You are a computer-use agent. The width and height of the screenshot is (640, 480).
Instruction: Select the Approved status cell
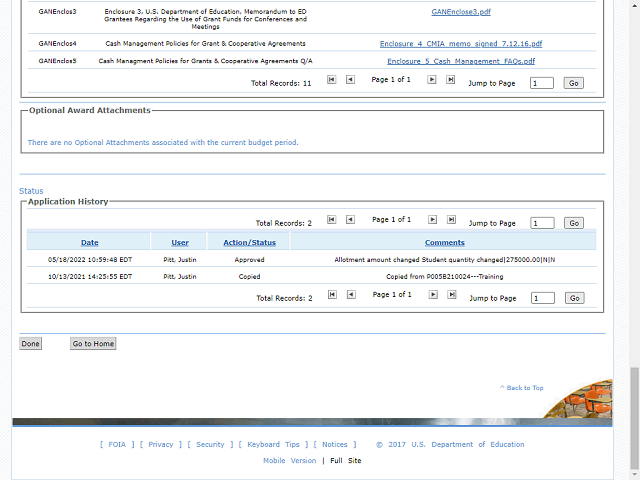tap(249, 260)
